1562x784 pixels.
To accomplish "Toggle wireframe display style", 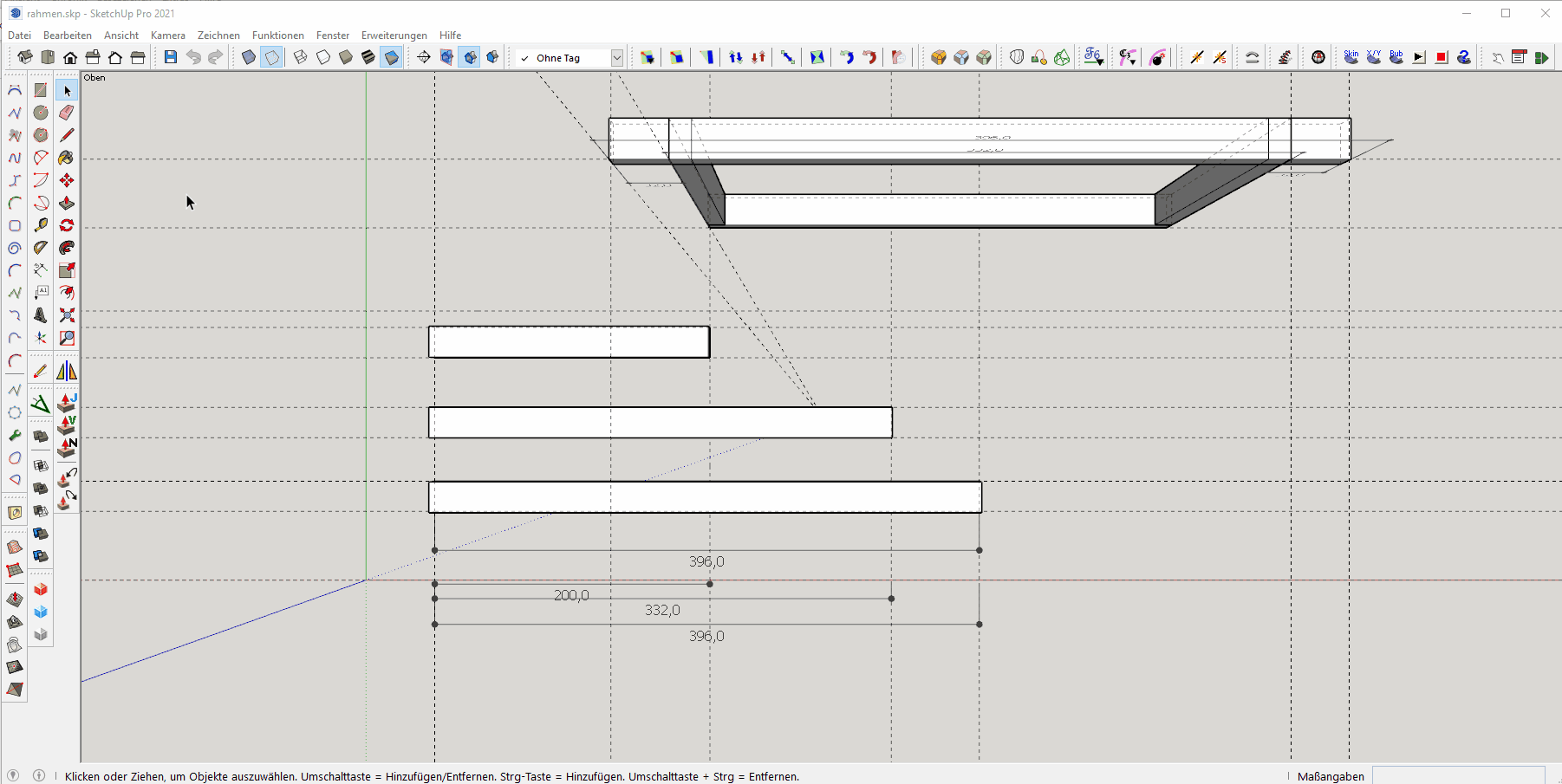I will click(301, 57).
